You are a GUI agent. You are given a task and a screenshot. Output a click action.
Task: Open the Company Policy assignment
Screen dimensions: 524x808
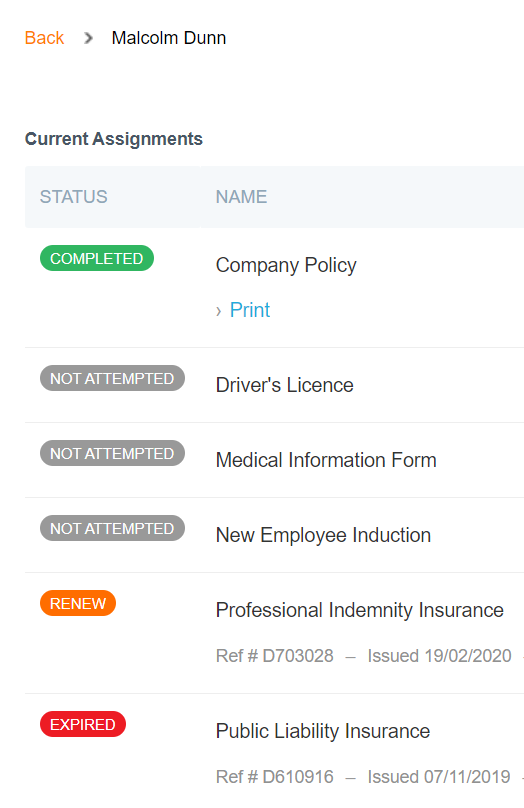(x=286, y=265)
